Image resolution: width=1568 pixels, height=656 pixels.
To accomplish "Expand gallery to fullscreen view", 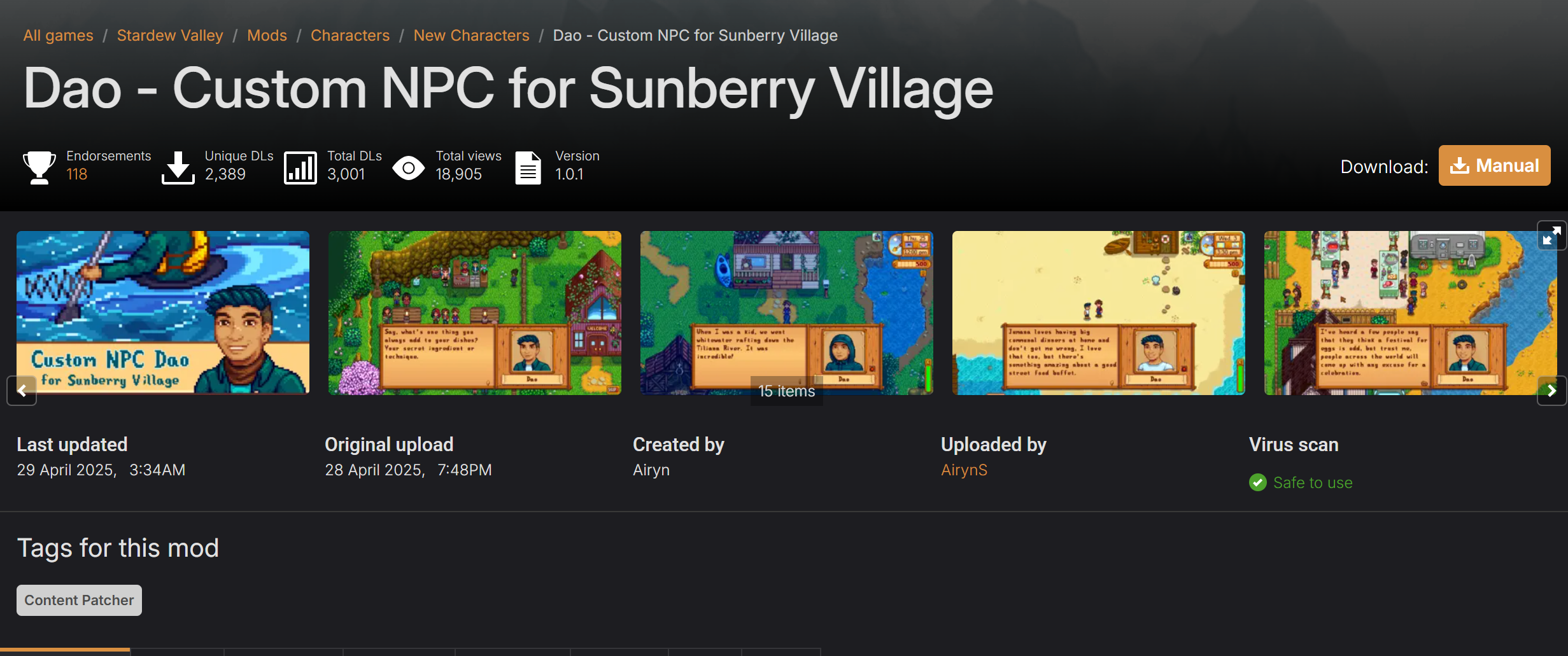I will (1551, 235).
